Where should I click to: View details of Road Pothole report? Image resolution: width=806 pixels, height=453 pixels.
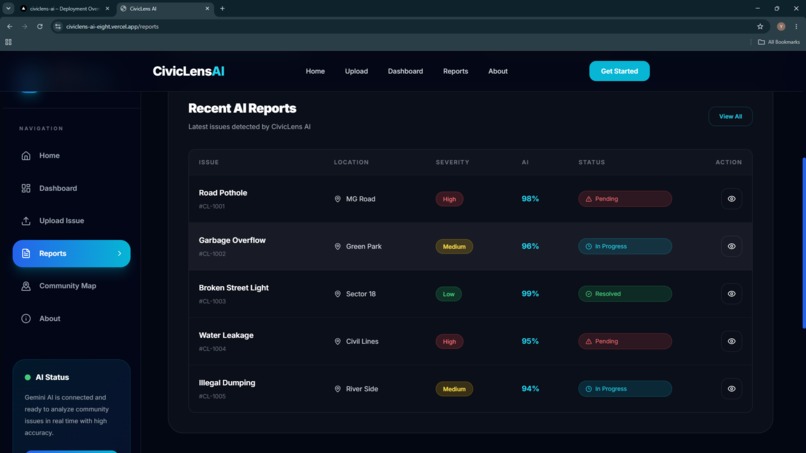point(731,199)
